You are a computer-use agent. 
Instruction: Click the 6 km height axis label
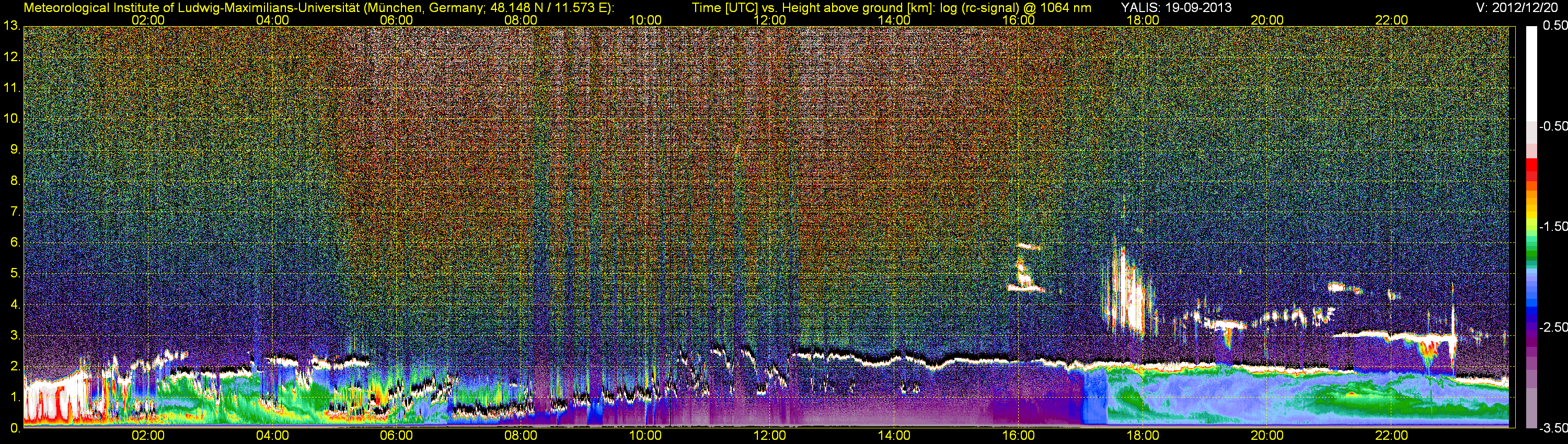tap(15, 243)
